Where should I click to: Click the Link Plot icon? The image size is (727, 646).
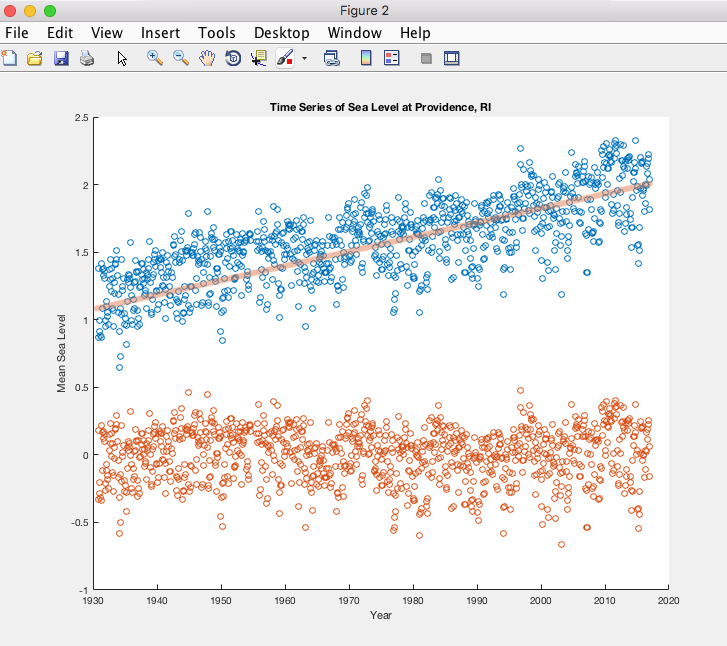coord(332,58)
